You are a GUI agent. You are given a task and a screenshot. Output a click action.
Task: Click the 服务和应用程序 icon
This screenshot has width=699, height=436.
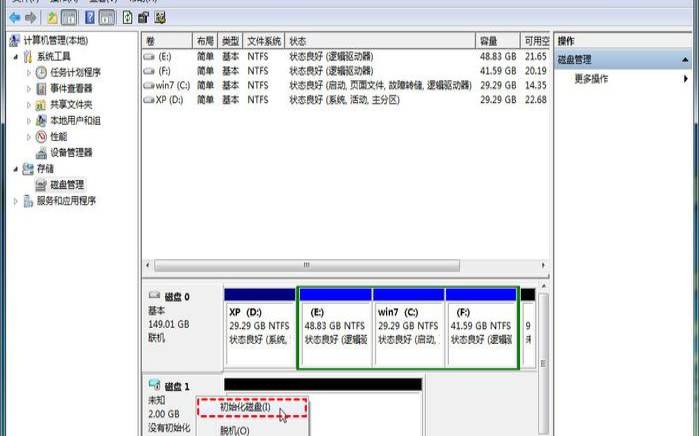[x=28, y=201]
